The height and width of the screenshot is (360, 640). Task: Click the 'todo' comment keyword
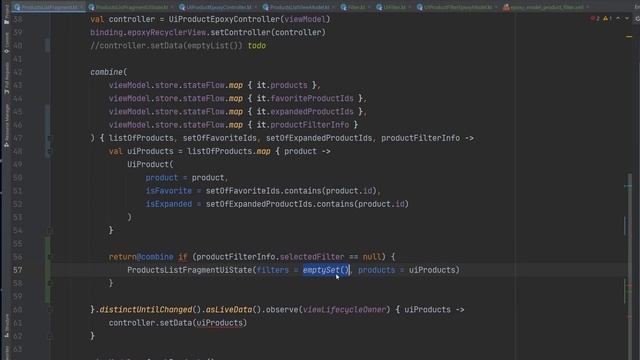[257, 46]
